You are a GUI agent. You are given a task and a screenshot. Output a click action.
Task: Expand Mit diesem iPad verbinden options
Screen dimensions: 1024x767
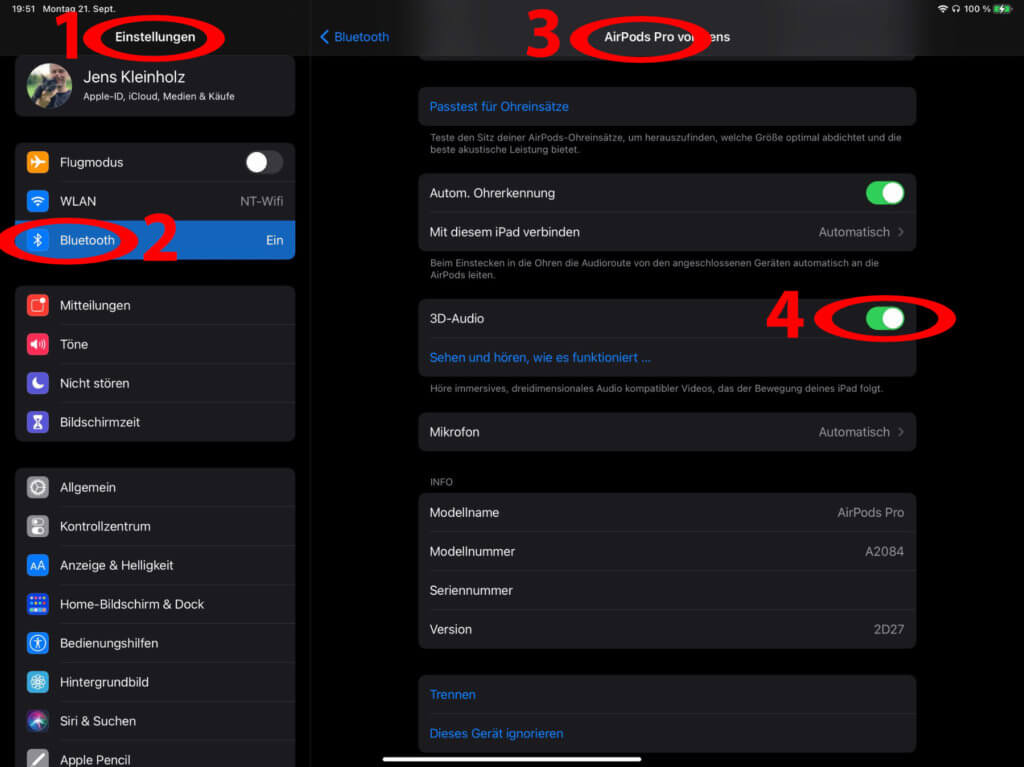666,232
